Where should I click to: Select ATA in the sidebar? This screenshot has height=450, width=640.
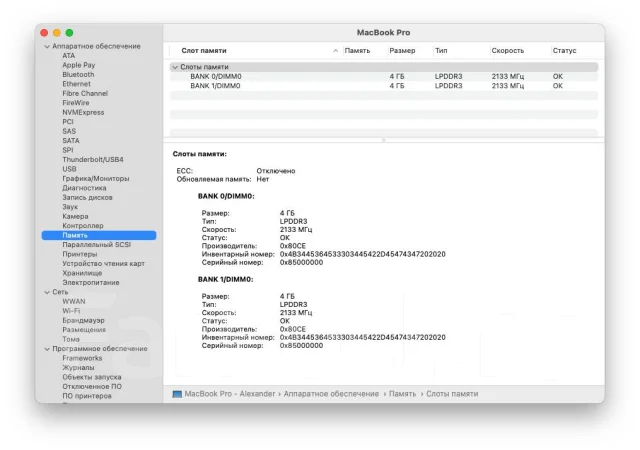[x=69, y=56]
